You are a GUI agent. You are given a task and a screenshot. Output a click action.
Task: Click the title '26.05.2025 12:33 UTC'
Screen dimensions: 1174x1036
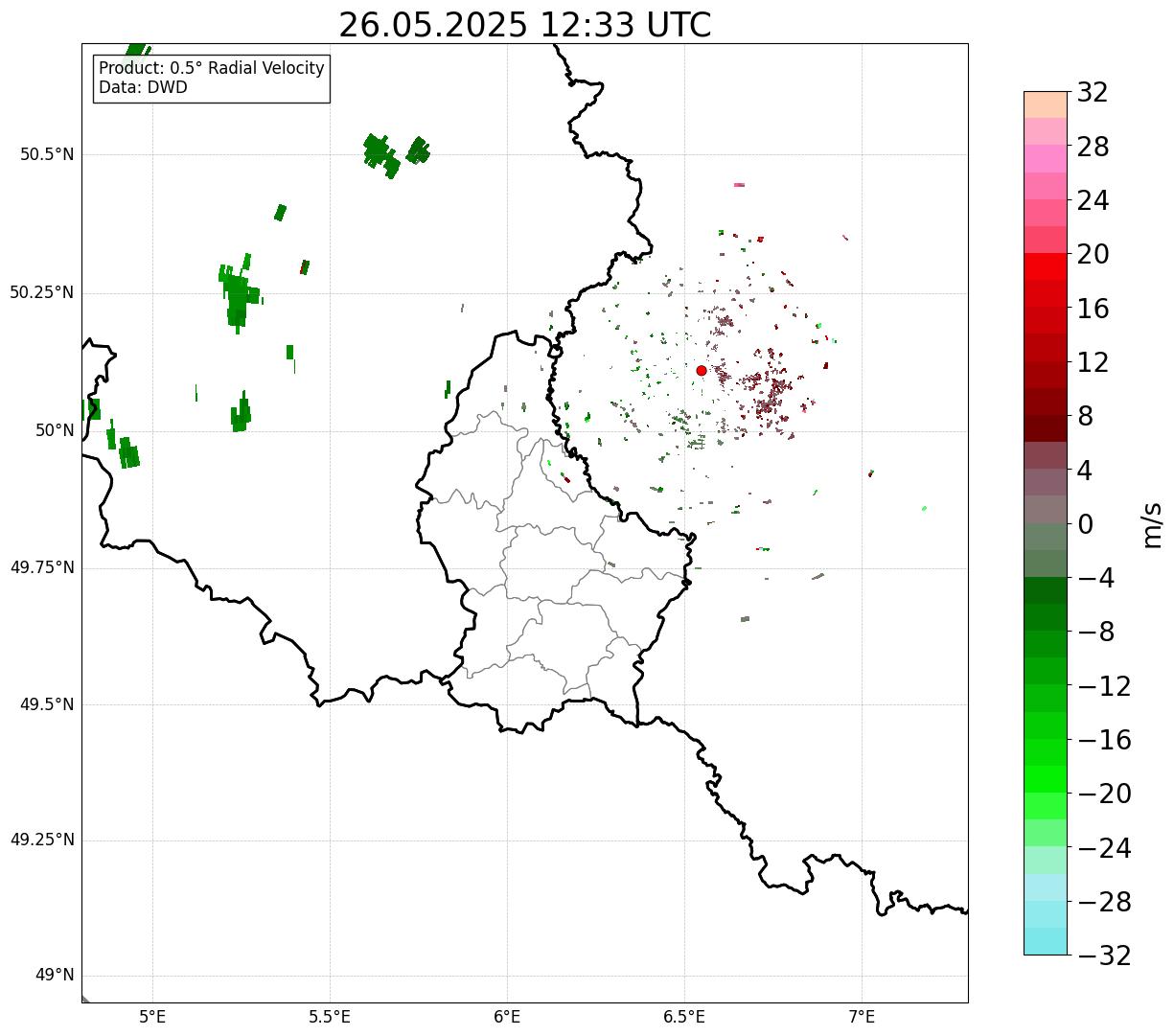click(525, 25)
